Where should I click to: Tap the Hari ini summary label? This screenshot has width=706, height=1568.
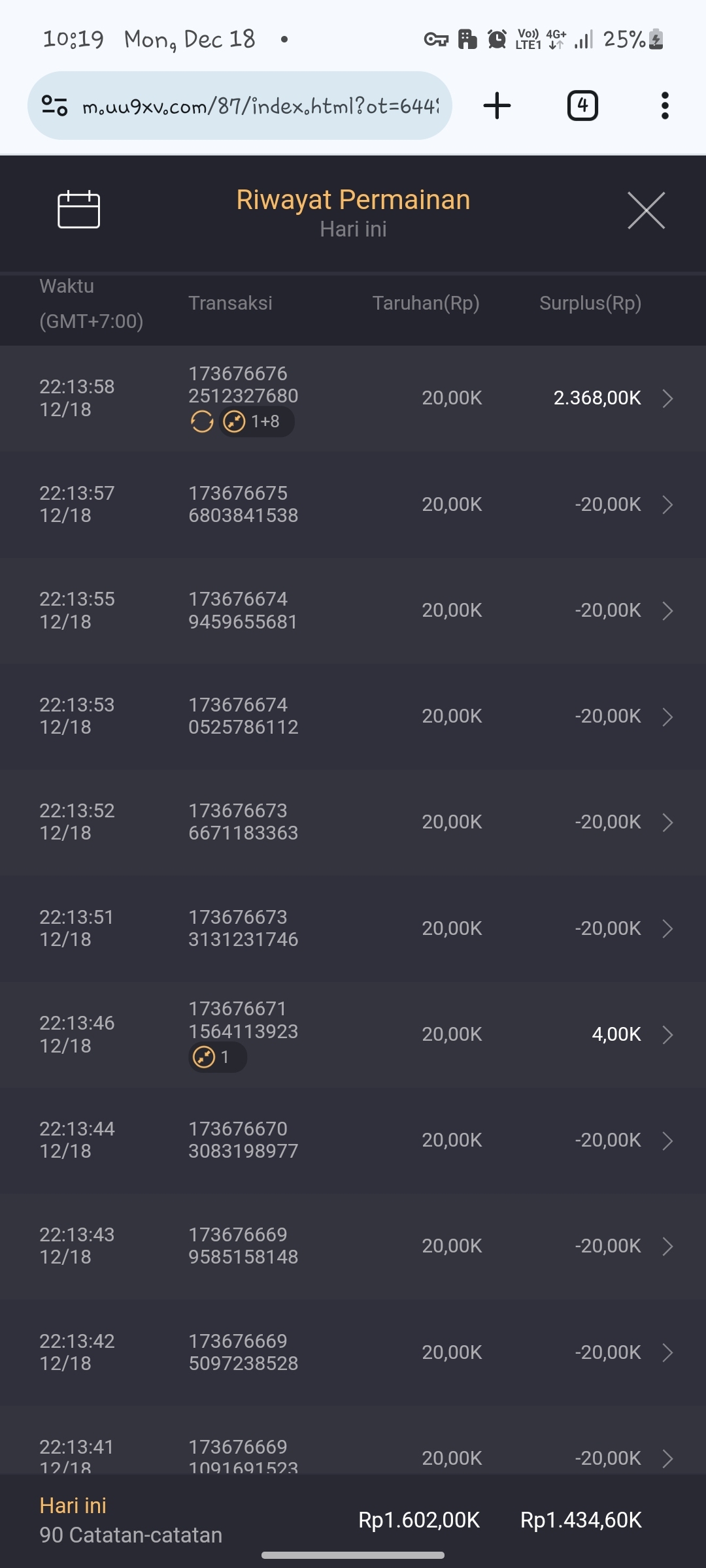(73, 1506)
